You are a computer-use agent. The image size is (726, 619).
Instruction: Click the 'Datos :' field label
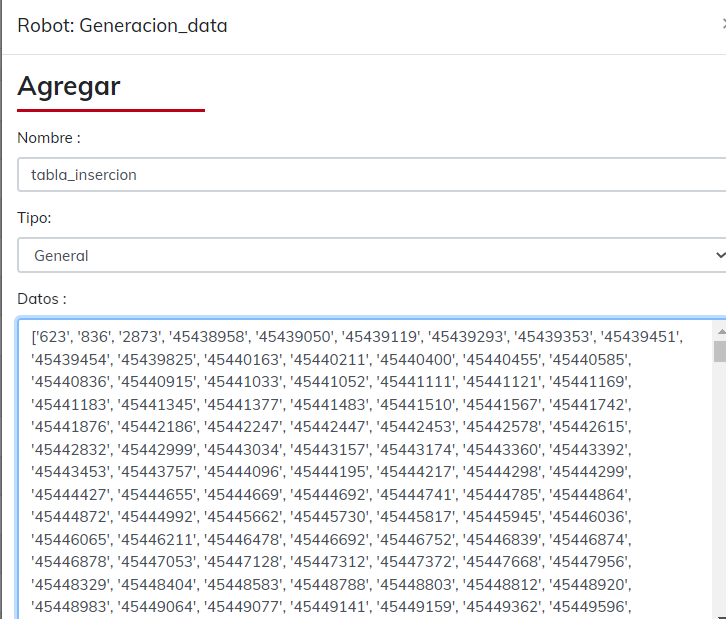[x=42, y=298]
